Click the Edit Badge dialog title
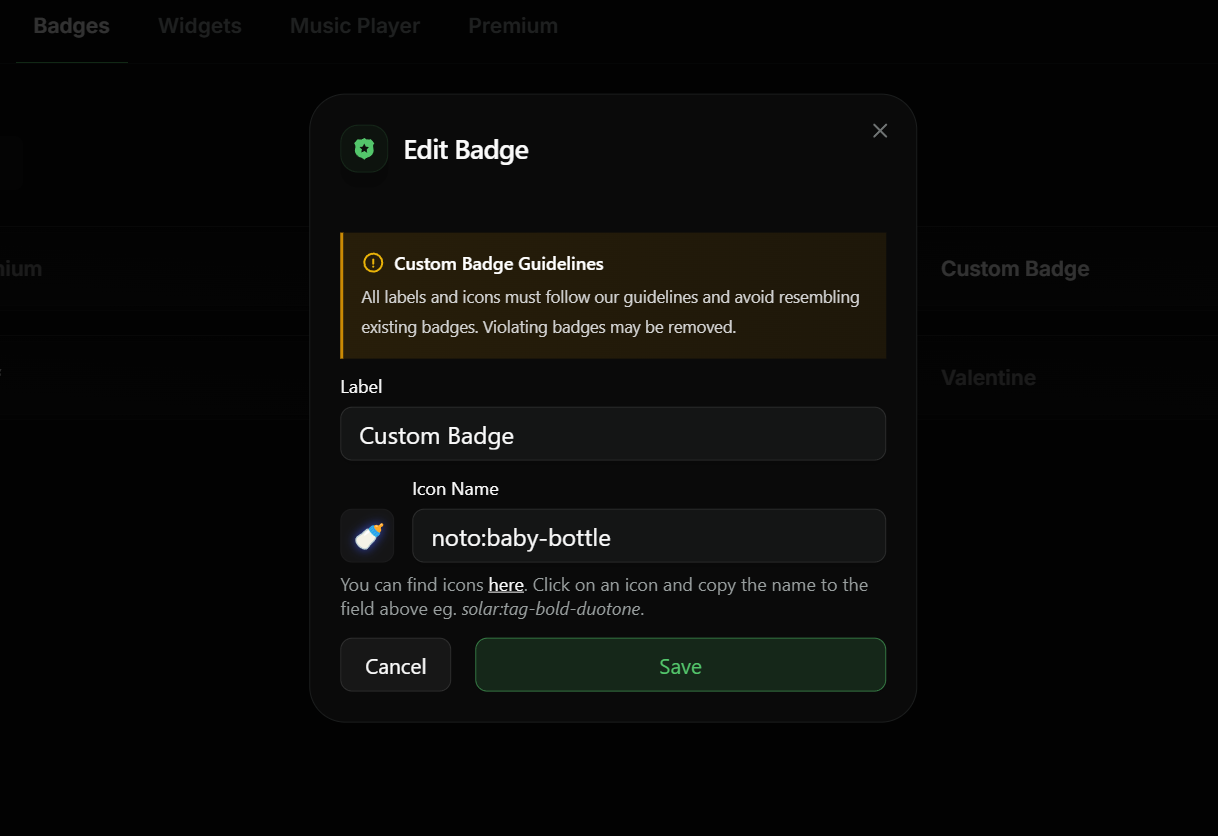Viewport: 1218px width, 836px height. click(x=466, y=150)
